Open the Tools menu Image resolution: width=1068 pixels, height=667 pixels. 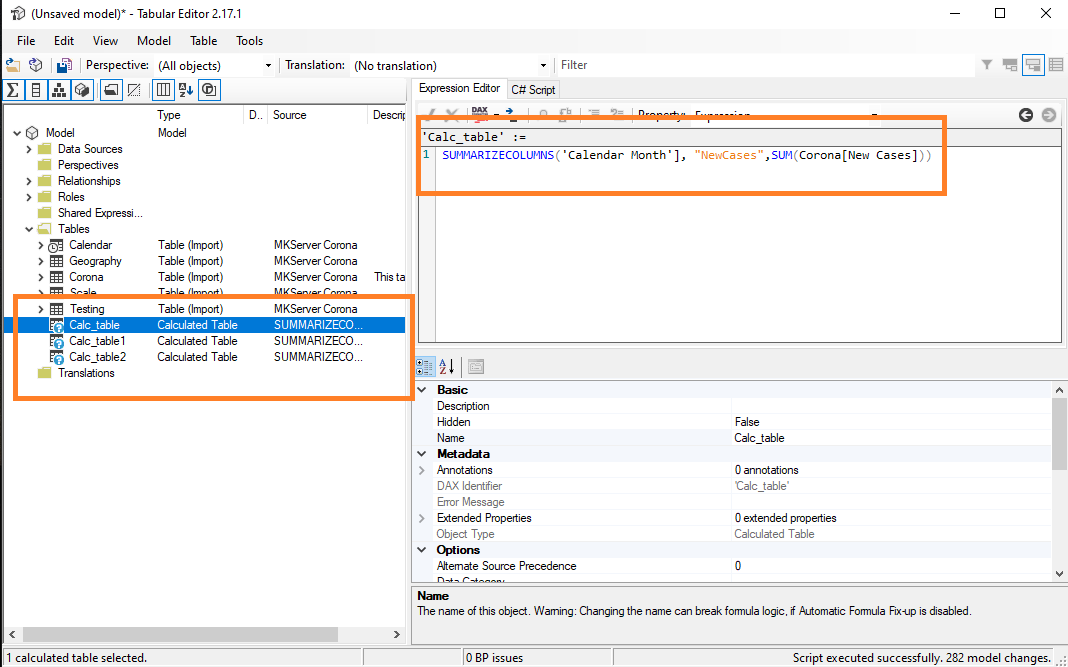click(x=249, y=41)
